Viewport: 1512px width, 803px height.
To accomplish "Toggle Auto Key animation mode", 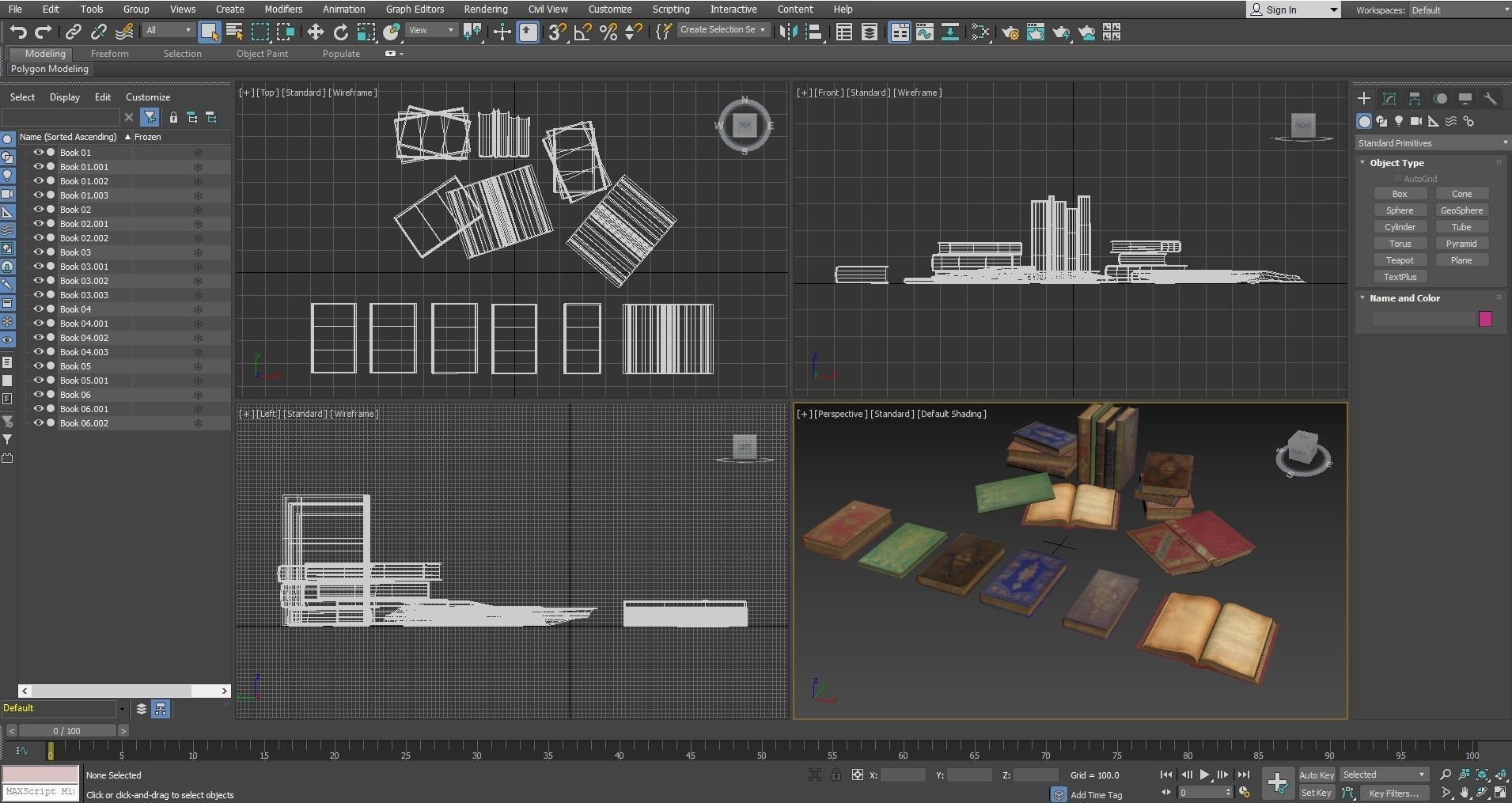I will (1317, 775).
